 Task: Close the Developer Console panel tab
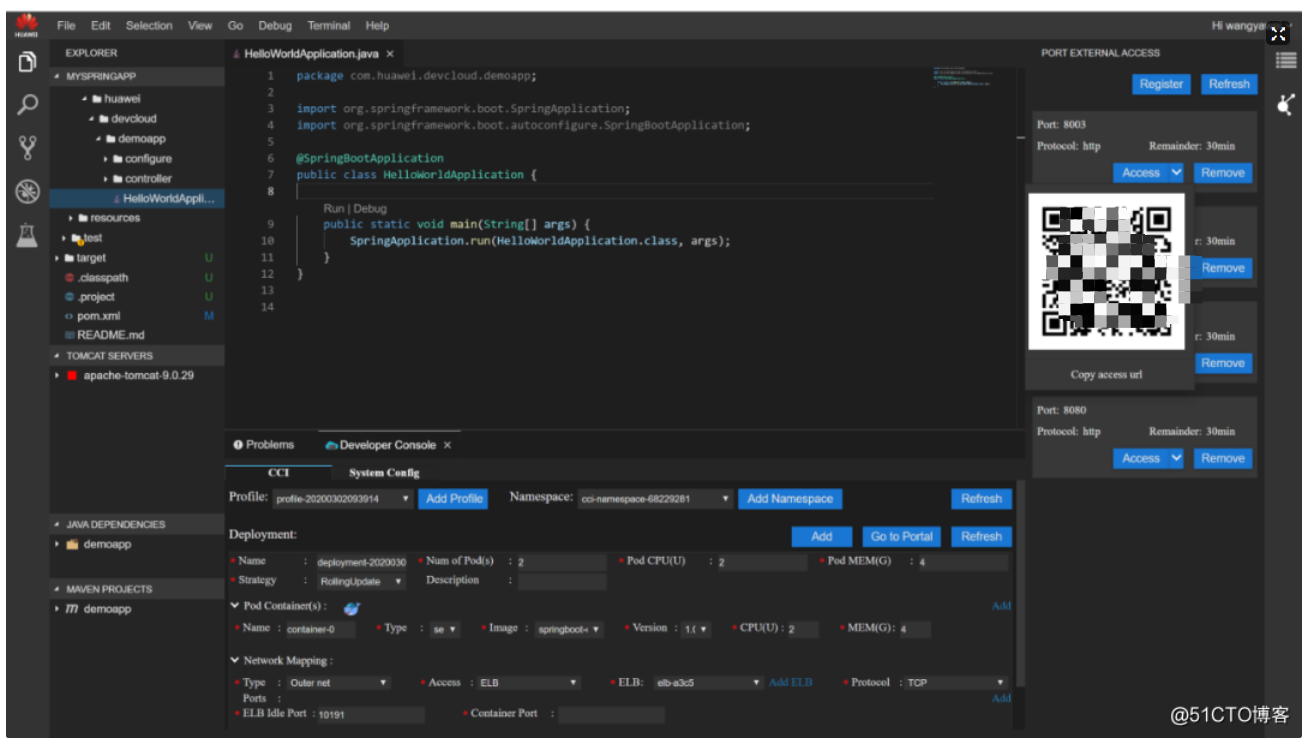point(447,445)
